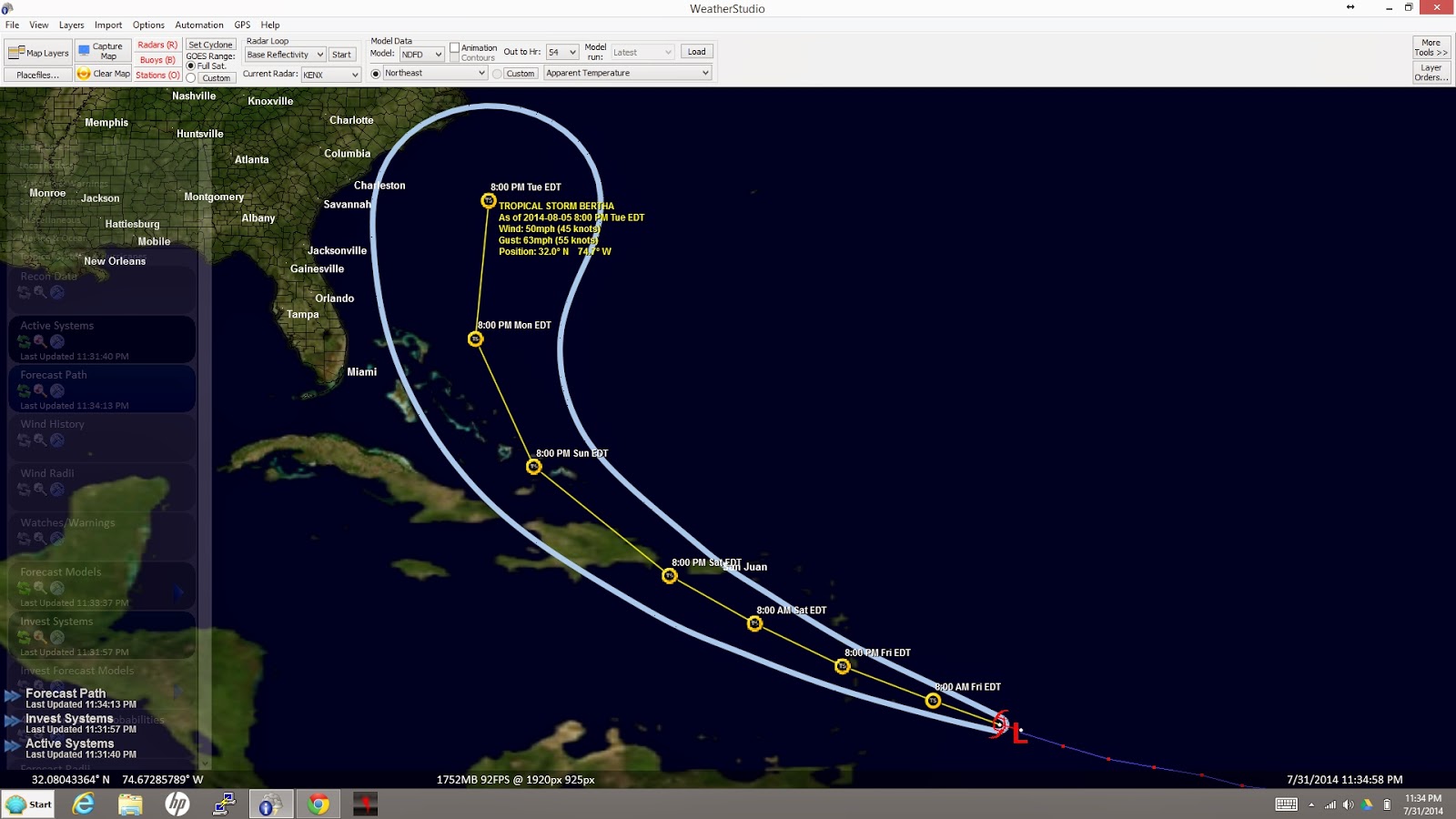Open the View menu
Image resolution: width=1456 pixels, height=819 pixels.
(x=39, y=25)
